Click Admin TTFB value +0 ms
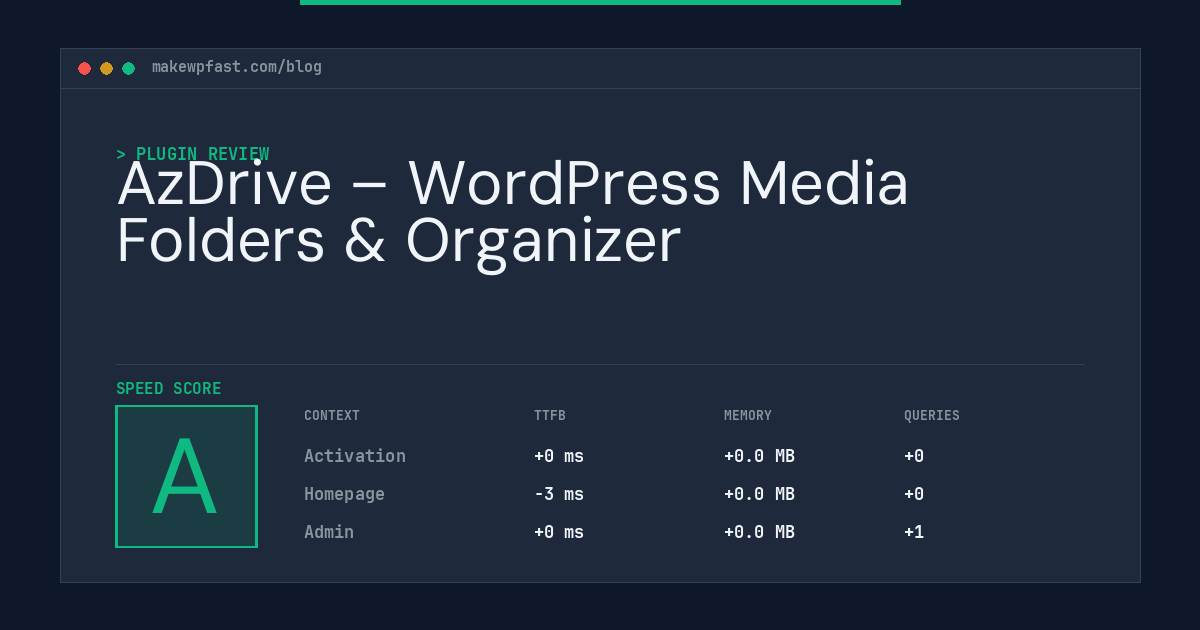Image resolution: width=1200 pixels, height=630 pixels. [559, 532]
